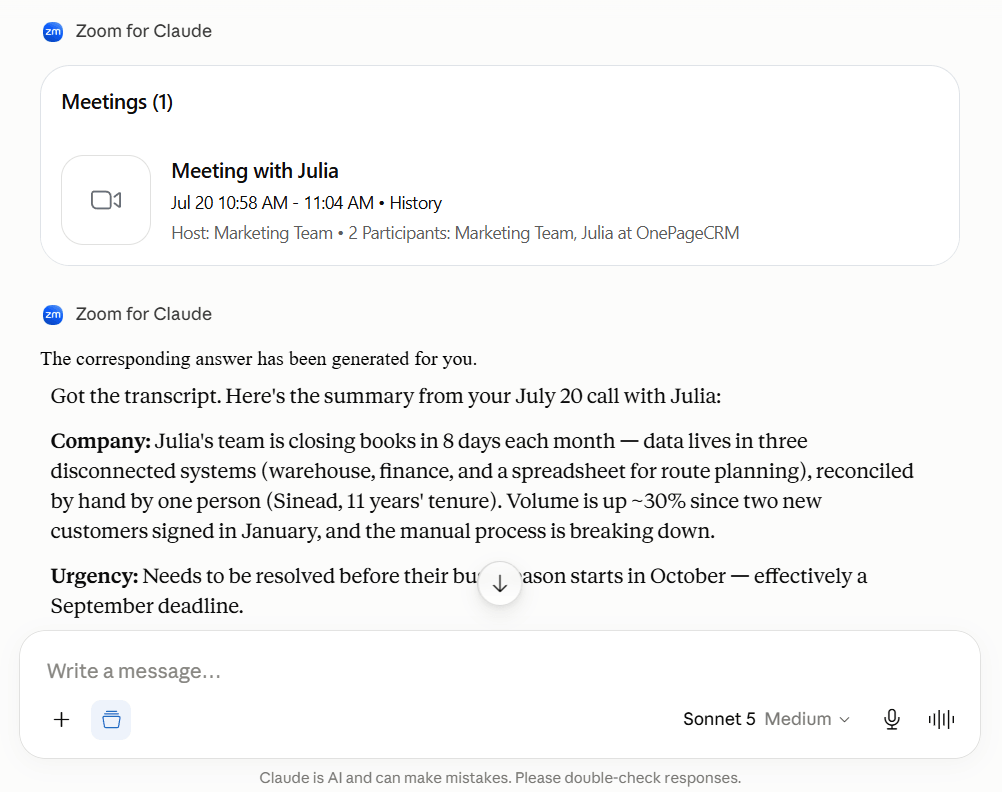
Task: Click the History label in the meeting time line
Action: (415, 203)
